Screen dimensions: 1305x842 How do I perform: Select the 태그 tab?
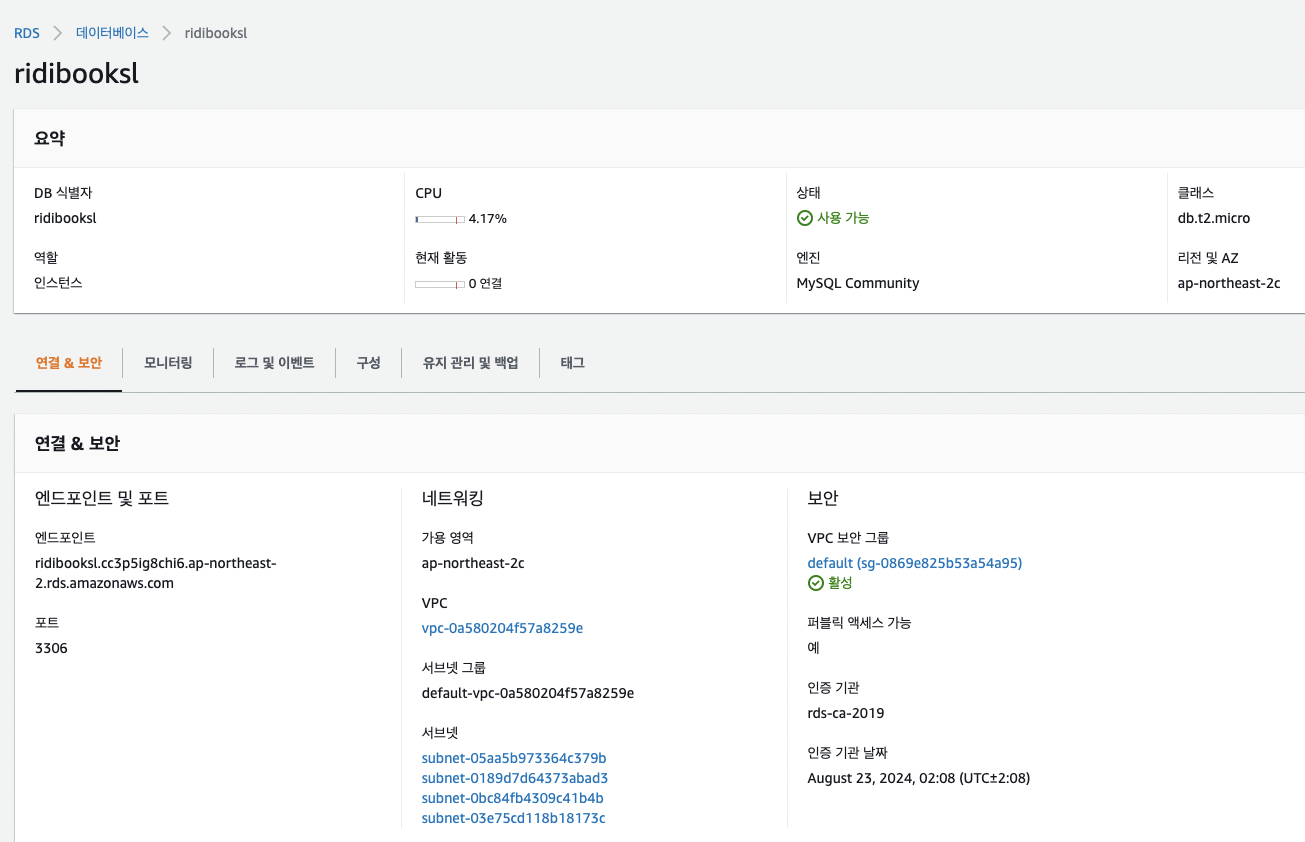(x=572, y=363)
